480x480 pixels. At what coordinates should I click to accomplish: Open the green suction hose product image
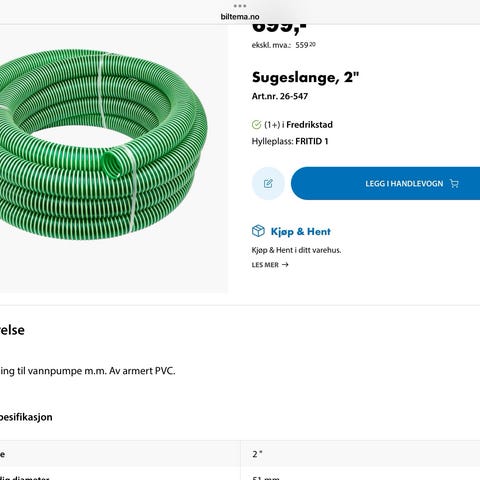[x=102, y=144]
